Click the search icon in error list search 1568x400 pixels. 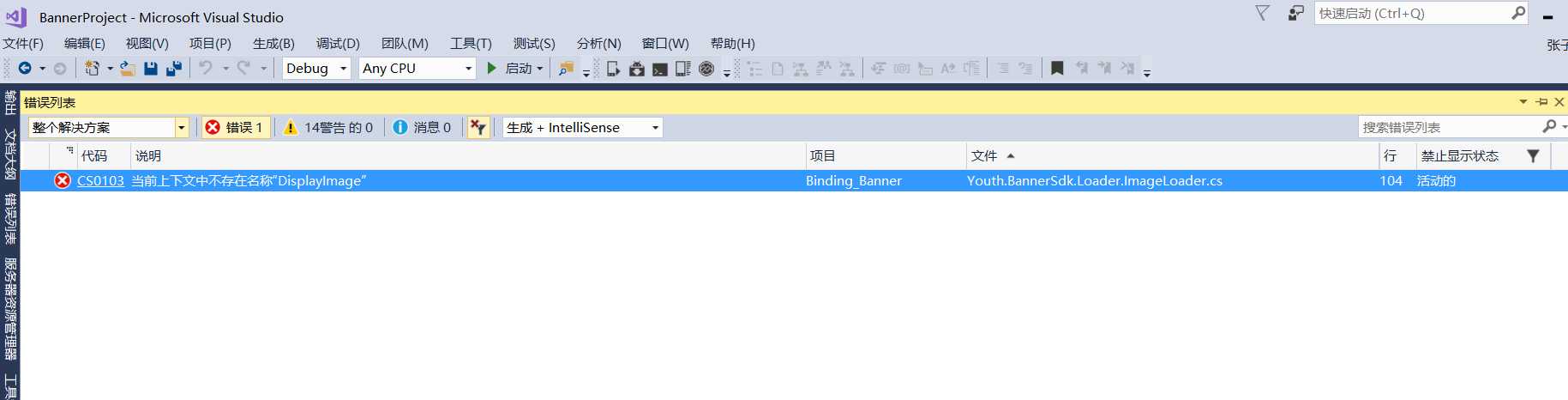point(1549,127)
